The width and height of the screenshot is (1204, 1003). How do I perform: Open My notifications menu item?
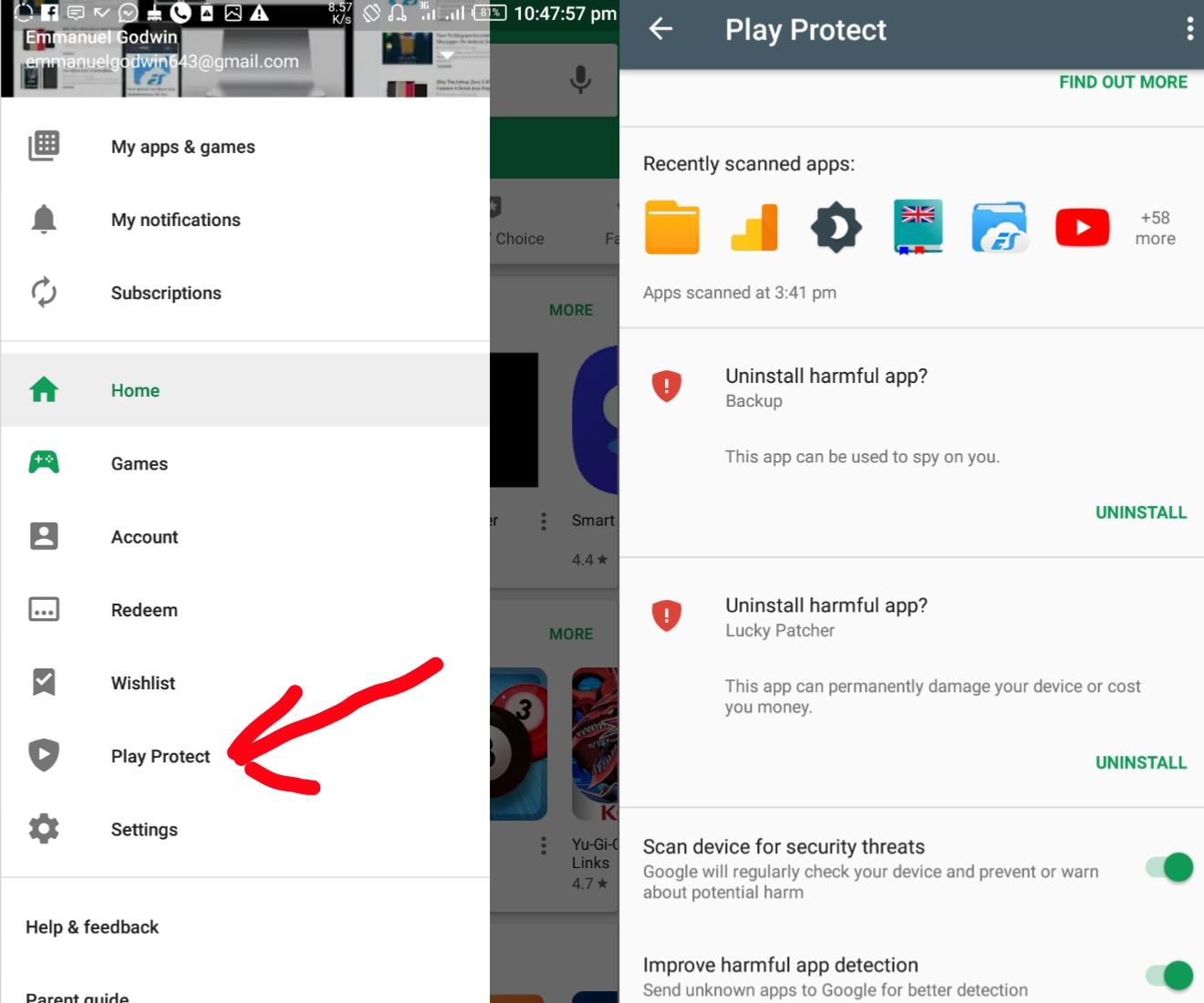pos(245,220)
